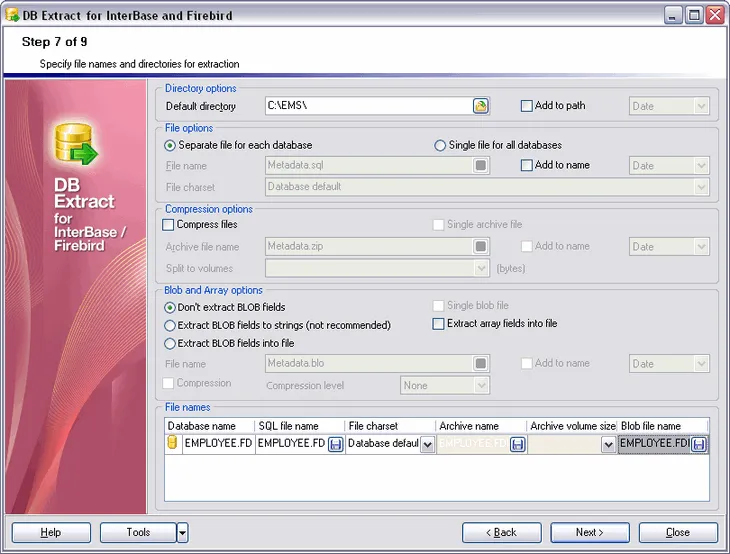Click the Tools button

click(138, 532)
